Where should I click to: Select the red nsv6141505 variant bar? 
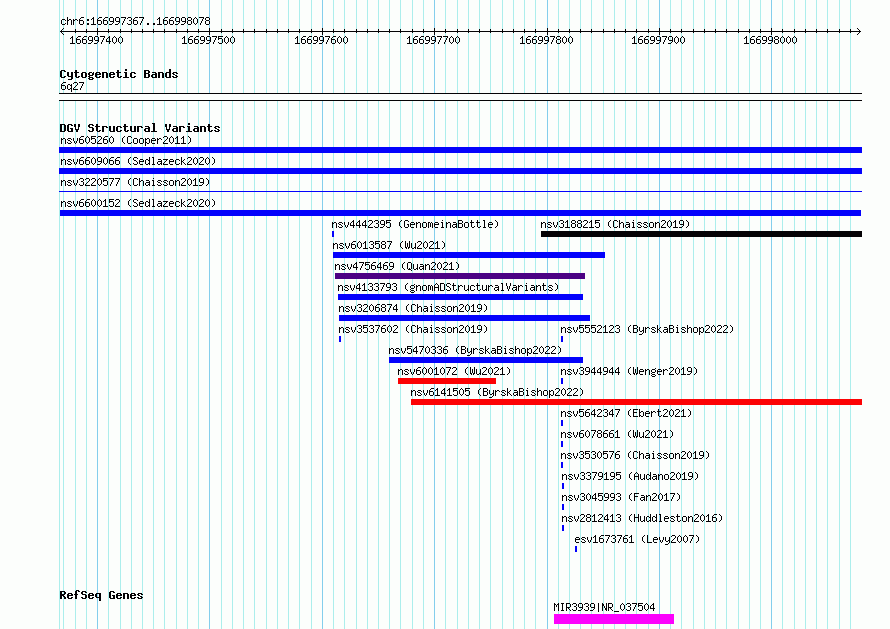[x=636, y=402]
